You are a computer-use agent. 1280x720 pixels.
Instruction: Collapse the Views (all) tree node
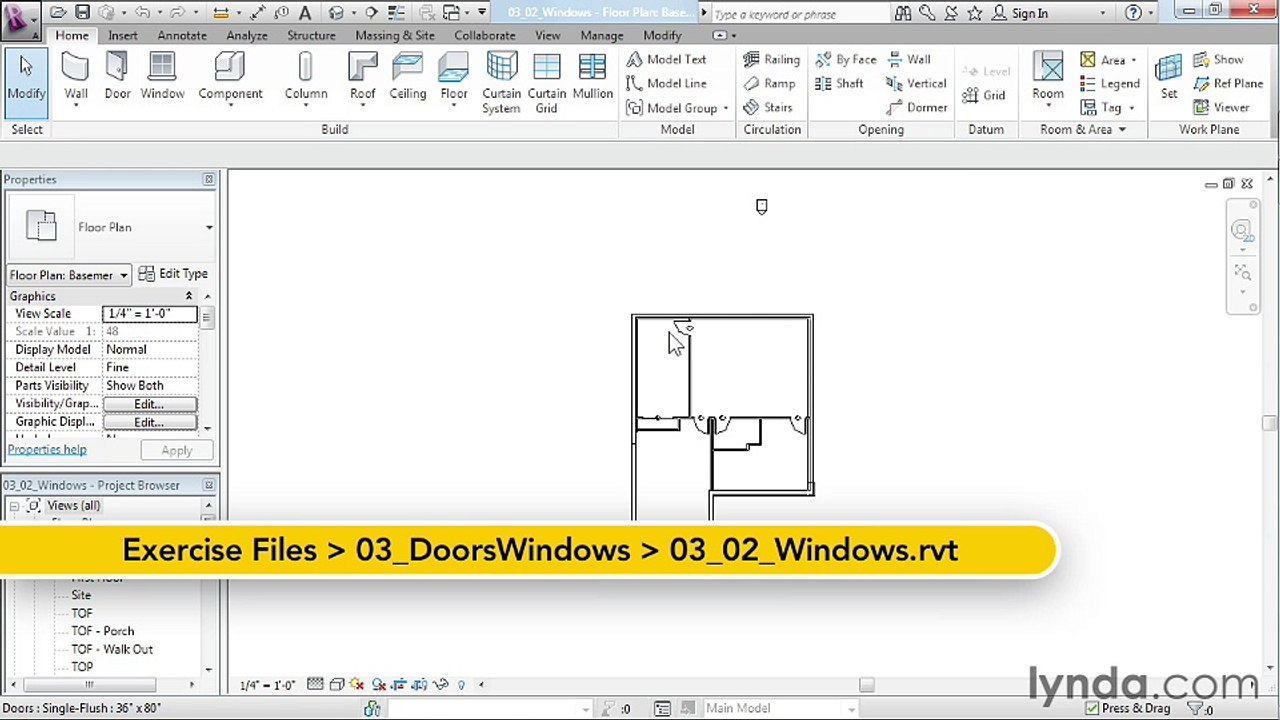(x=15, y=506)
